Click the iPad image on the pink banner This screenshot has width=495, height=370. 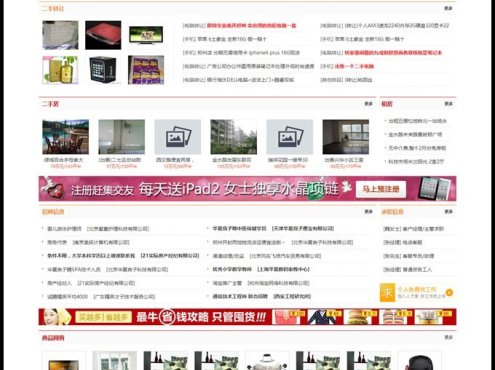435,188
